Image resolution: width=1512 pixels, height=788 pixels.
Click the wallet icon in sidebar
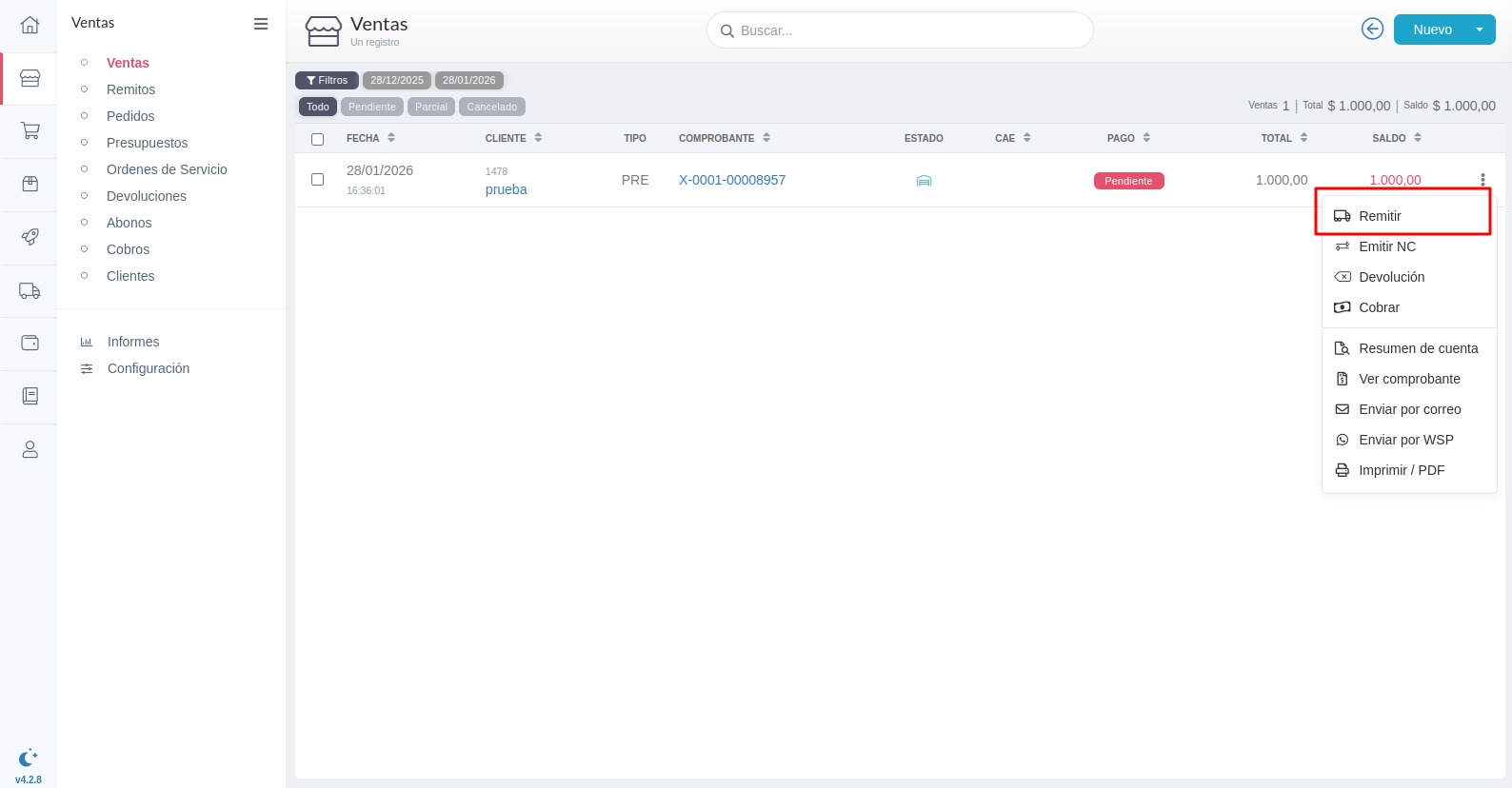[30, 343]
